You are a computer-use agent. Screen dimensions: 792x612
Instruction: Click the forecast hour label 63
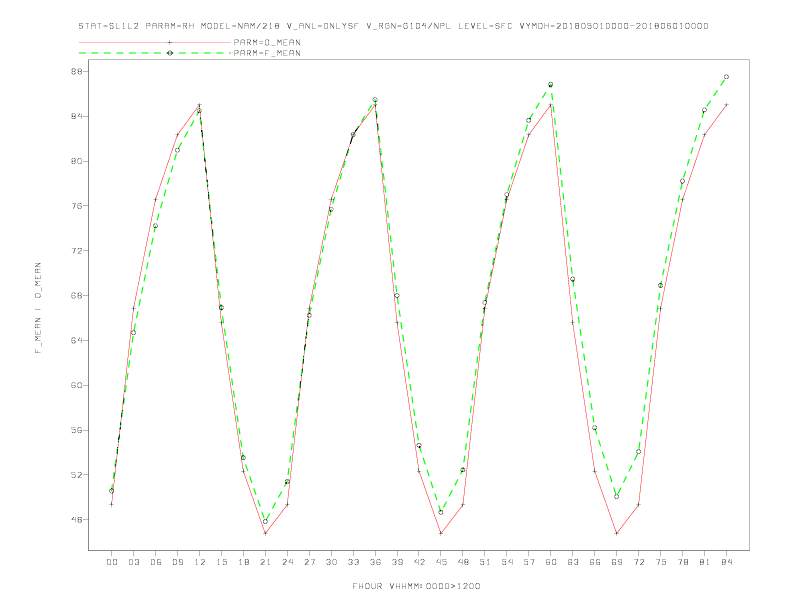(573, 562)
